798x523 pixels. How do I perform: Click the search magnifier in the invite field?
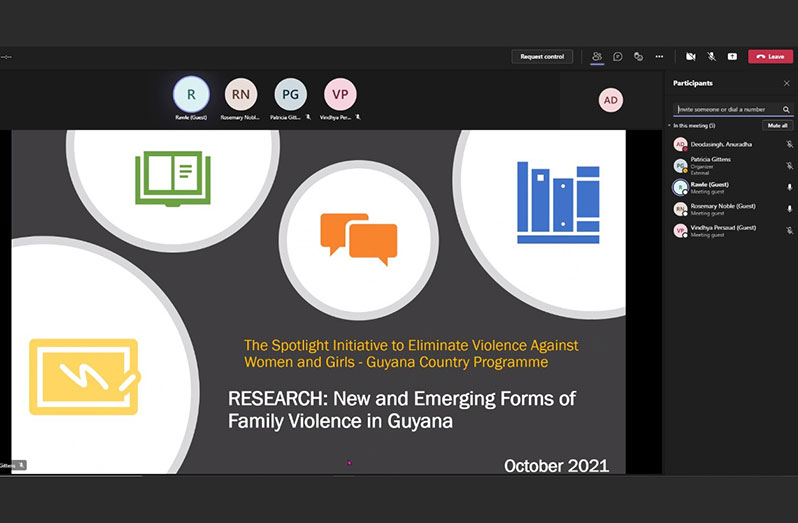point(786,109)
